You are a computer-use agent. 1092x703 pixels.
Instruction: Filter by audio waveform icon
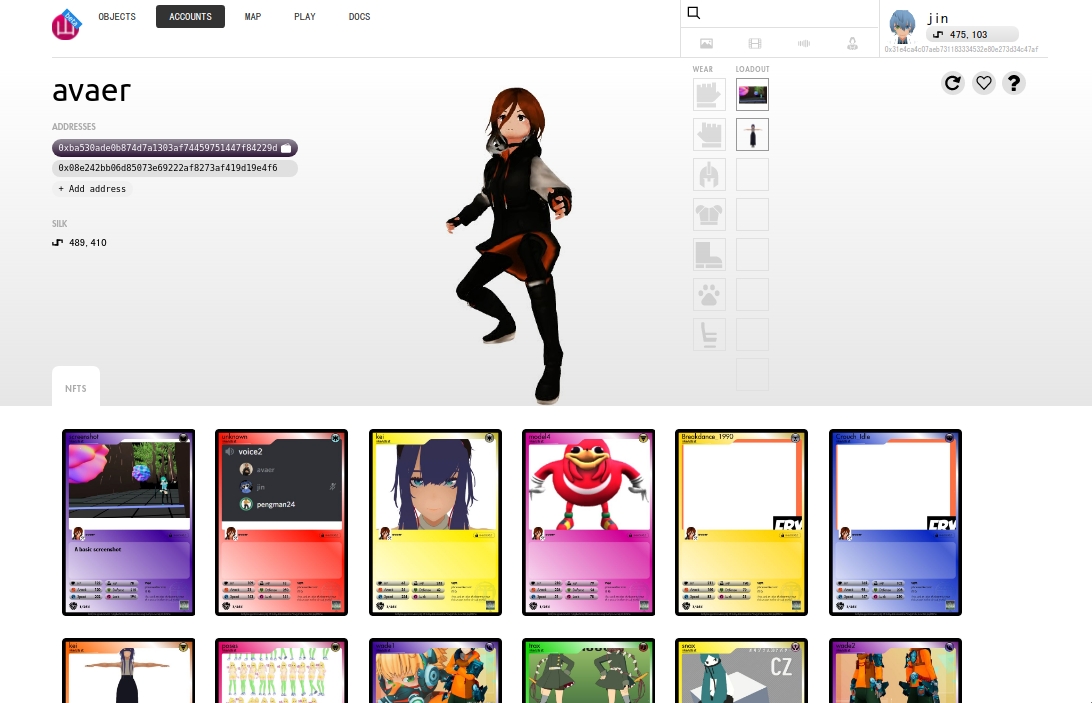click(804, 43)
